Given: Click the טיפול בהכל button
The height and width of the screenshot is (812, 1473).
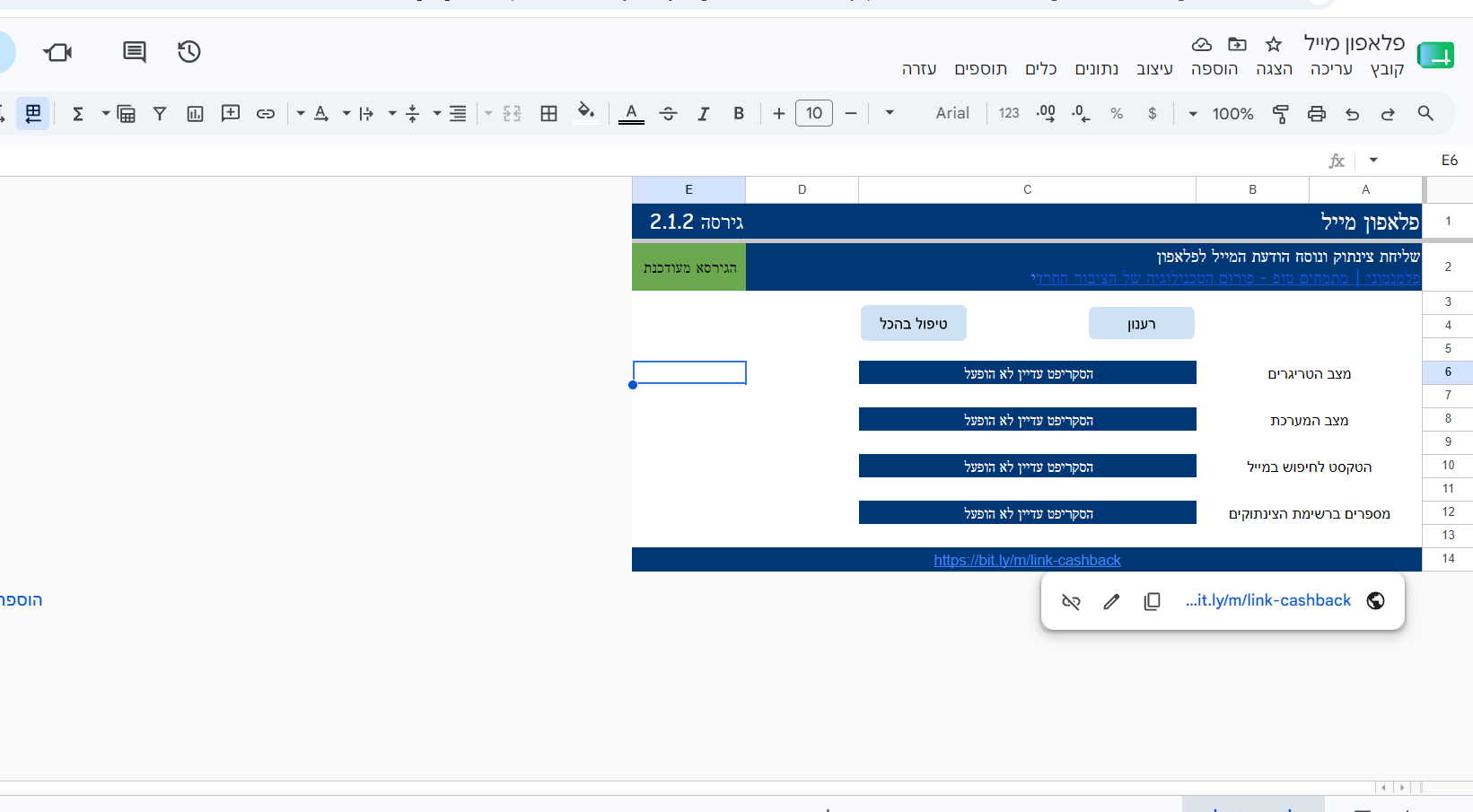Looking at the screenshot, I should coord(914,323).
